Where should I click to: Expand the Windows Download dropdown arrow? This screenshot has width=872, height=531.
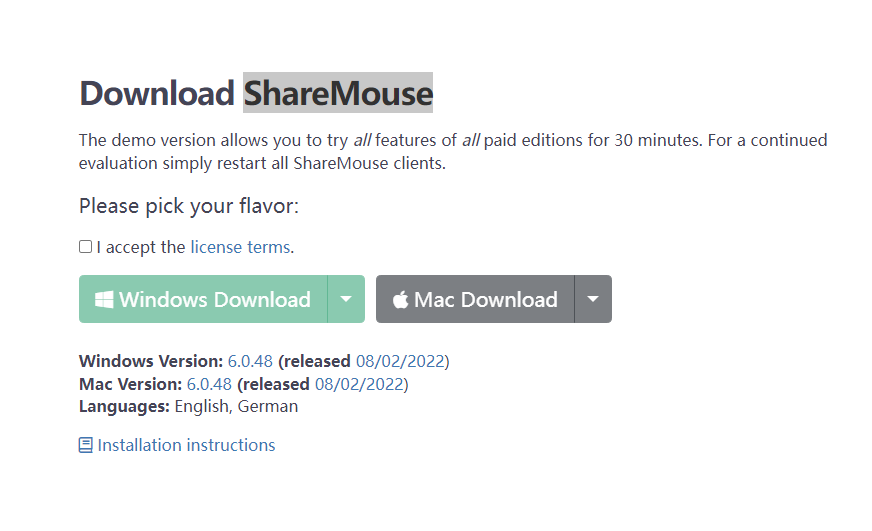click(x=346, y=299)
